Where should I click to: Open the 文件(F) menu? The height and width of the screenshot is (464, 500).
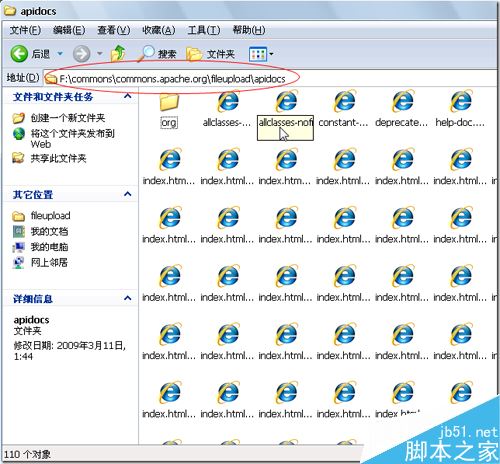25,30
